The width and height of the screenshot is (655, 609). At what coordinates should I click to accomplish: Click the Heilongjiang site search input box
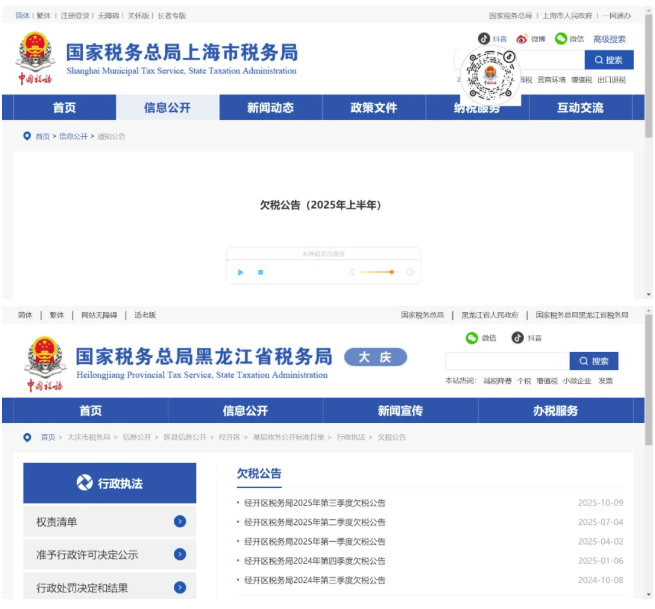[x=506, y=361]
